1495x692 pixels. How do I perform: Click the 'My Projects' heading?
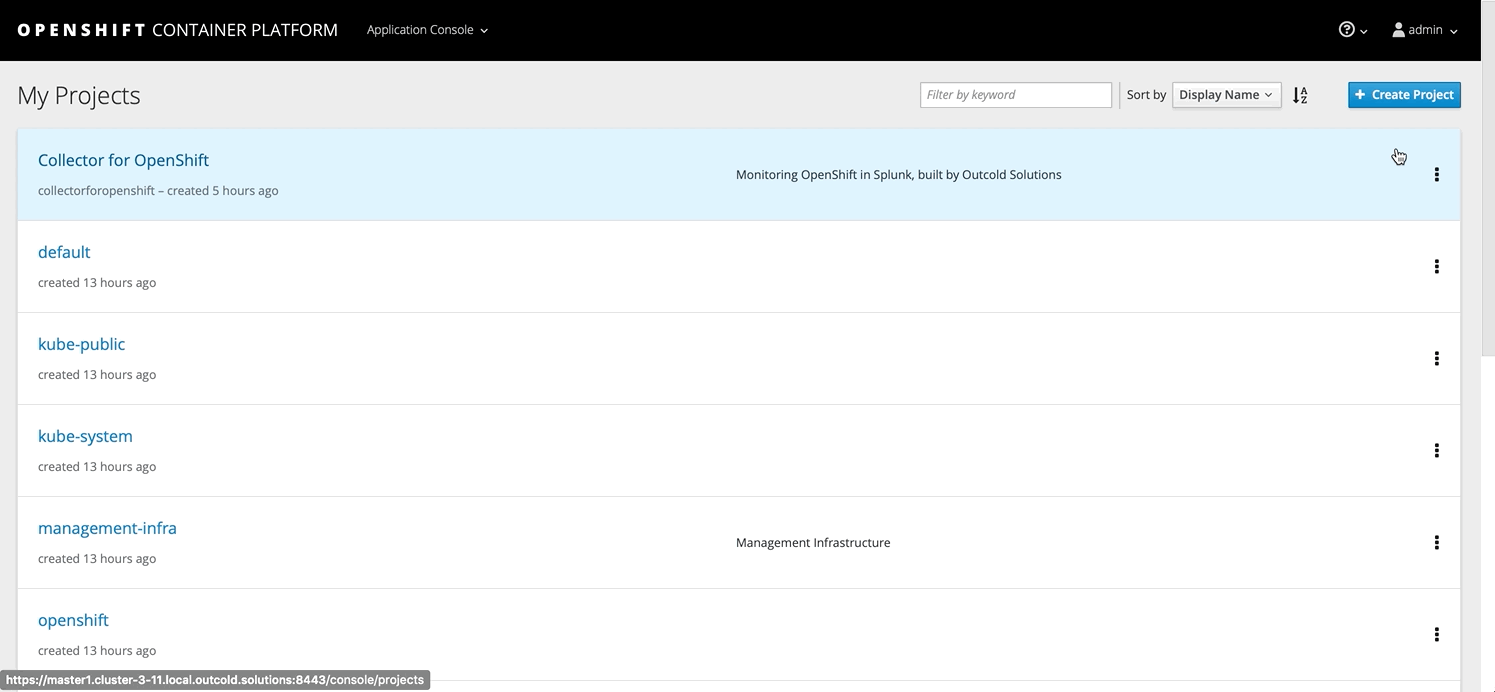click(79, 96)
